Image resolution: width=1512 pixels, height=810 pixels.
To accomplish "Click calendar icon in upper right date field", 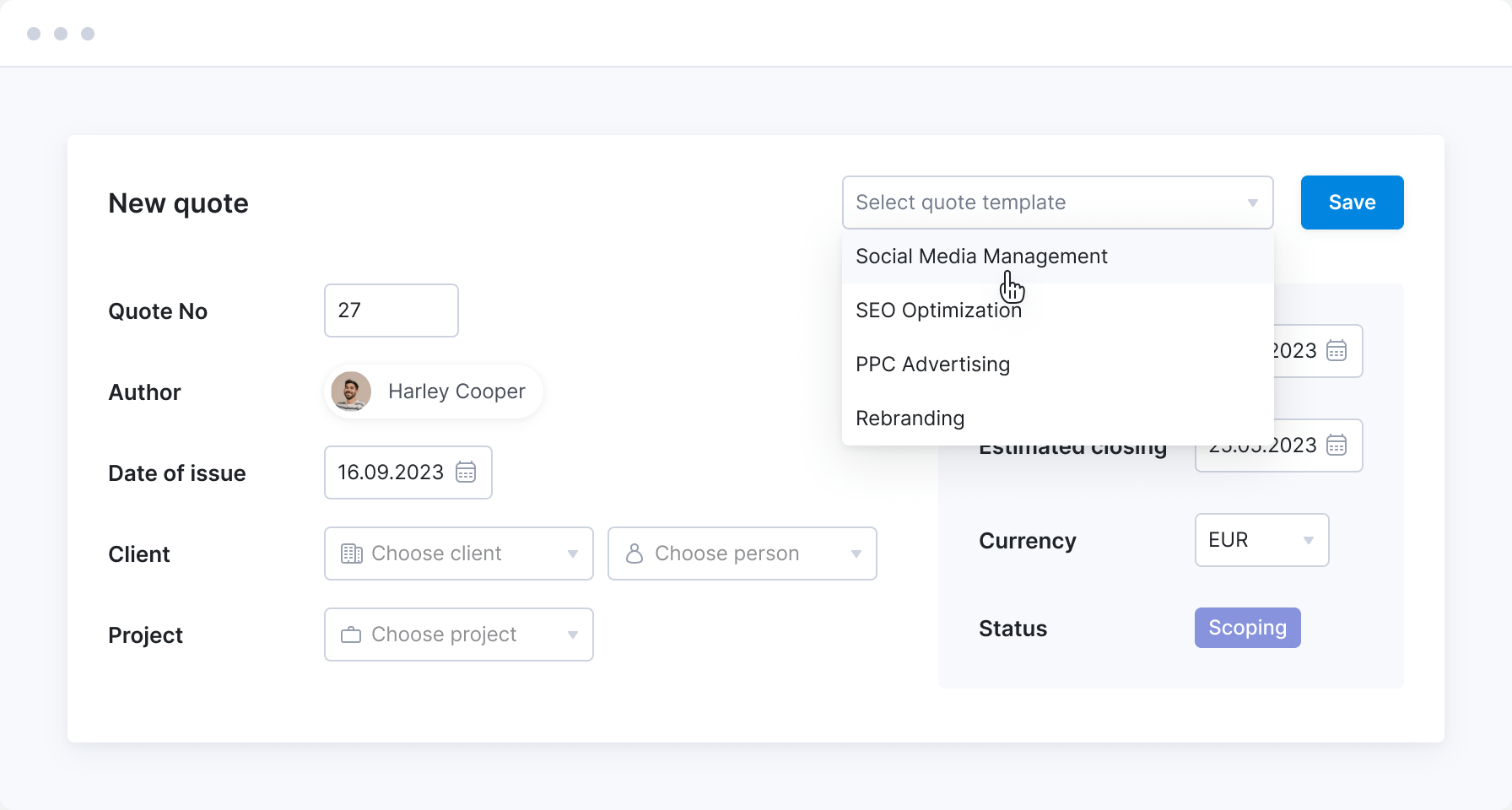I will point(1336,350).
